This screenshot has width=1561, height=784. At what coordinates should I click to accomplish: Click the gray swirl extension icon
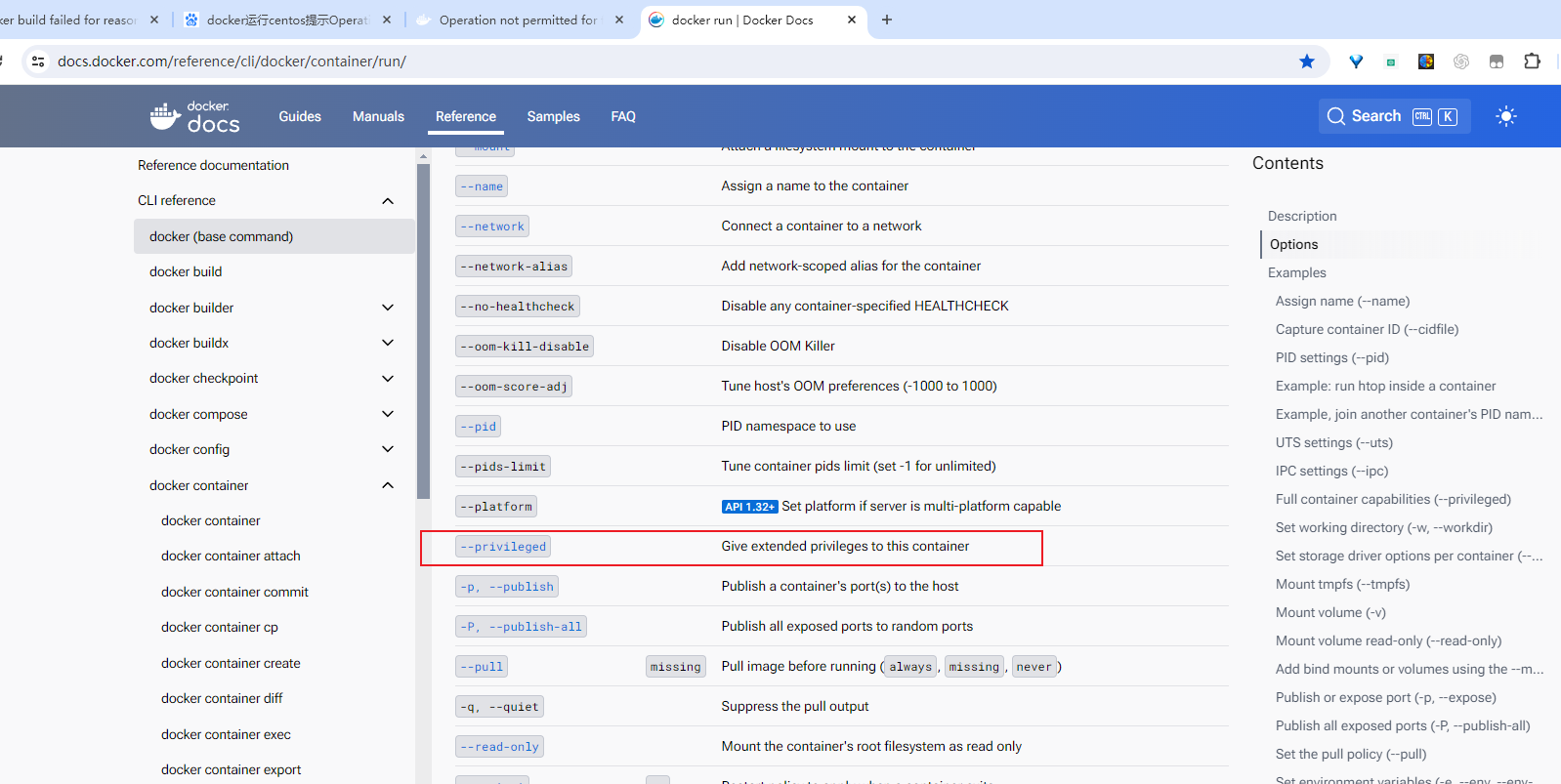(x=1461, y=62)
